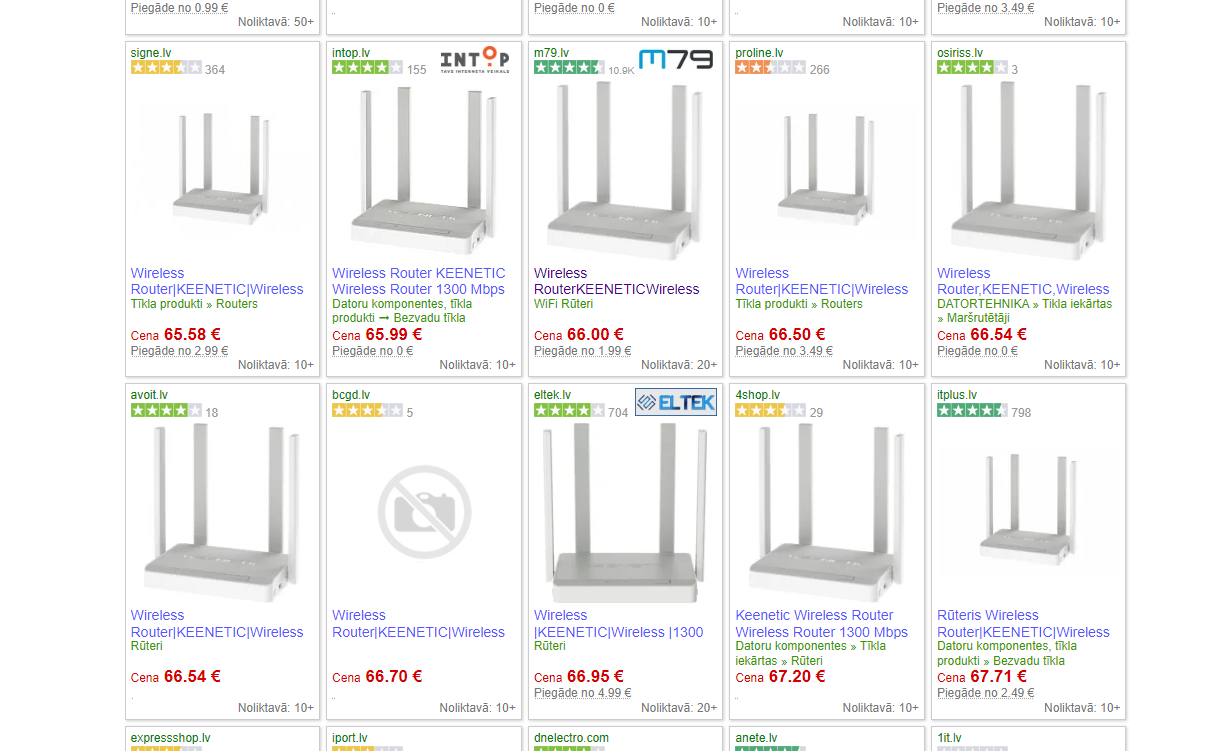Open proline.lv star rating
Screen dimensions: 1214x751
point(770,68)
